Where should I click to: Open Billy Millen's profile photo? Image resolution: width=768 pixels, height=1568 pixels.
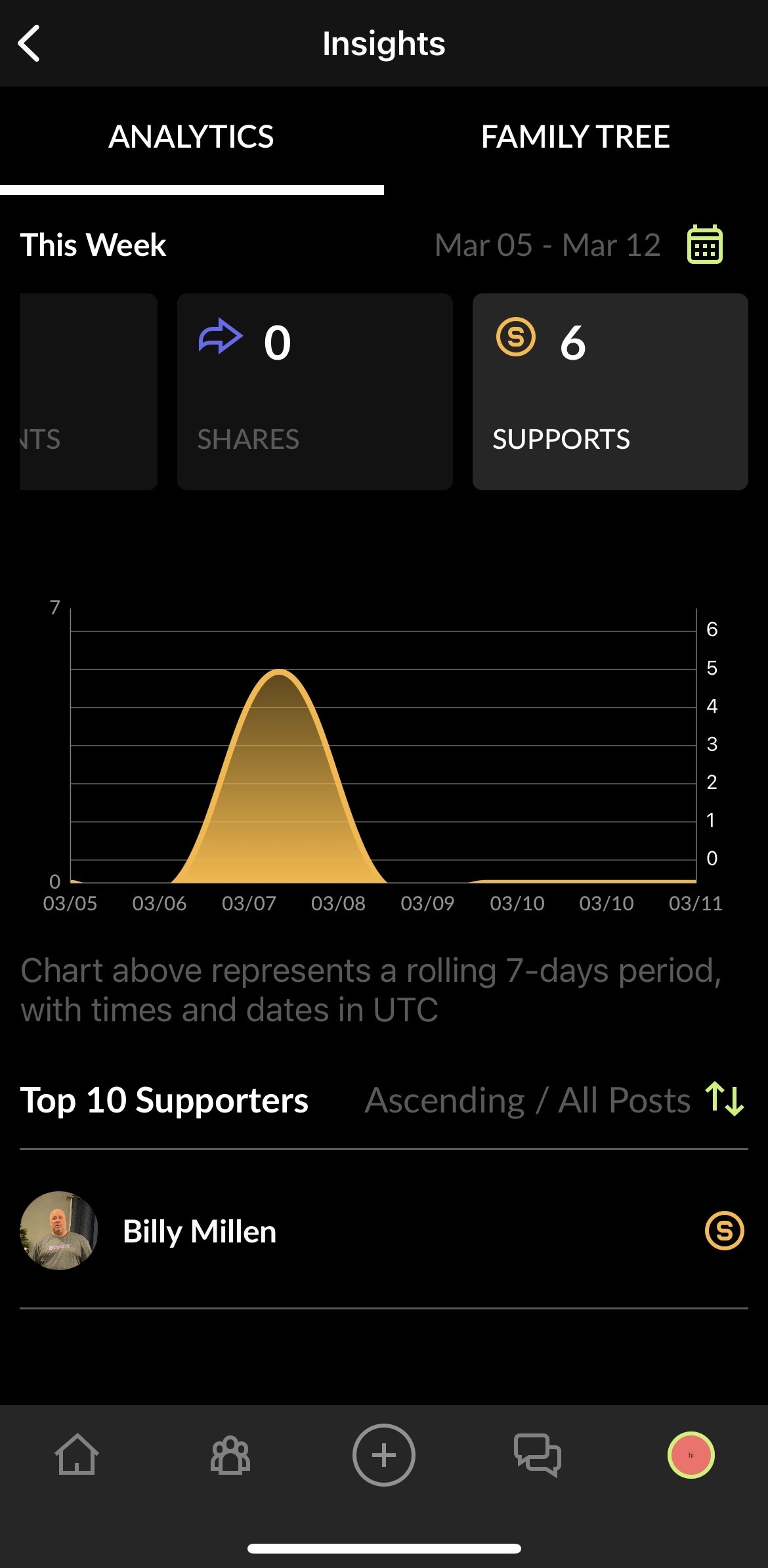pyautogui.click(x=59, y=1231)
